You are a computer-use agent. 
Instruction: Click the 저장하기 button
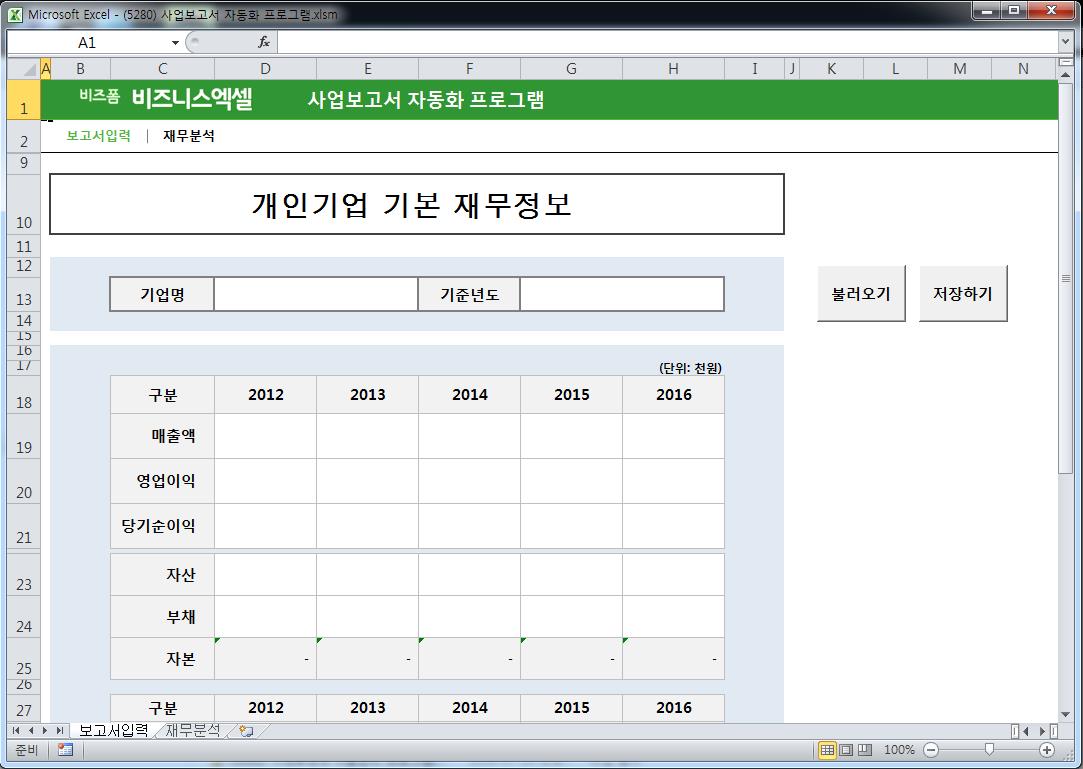963,294
